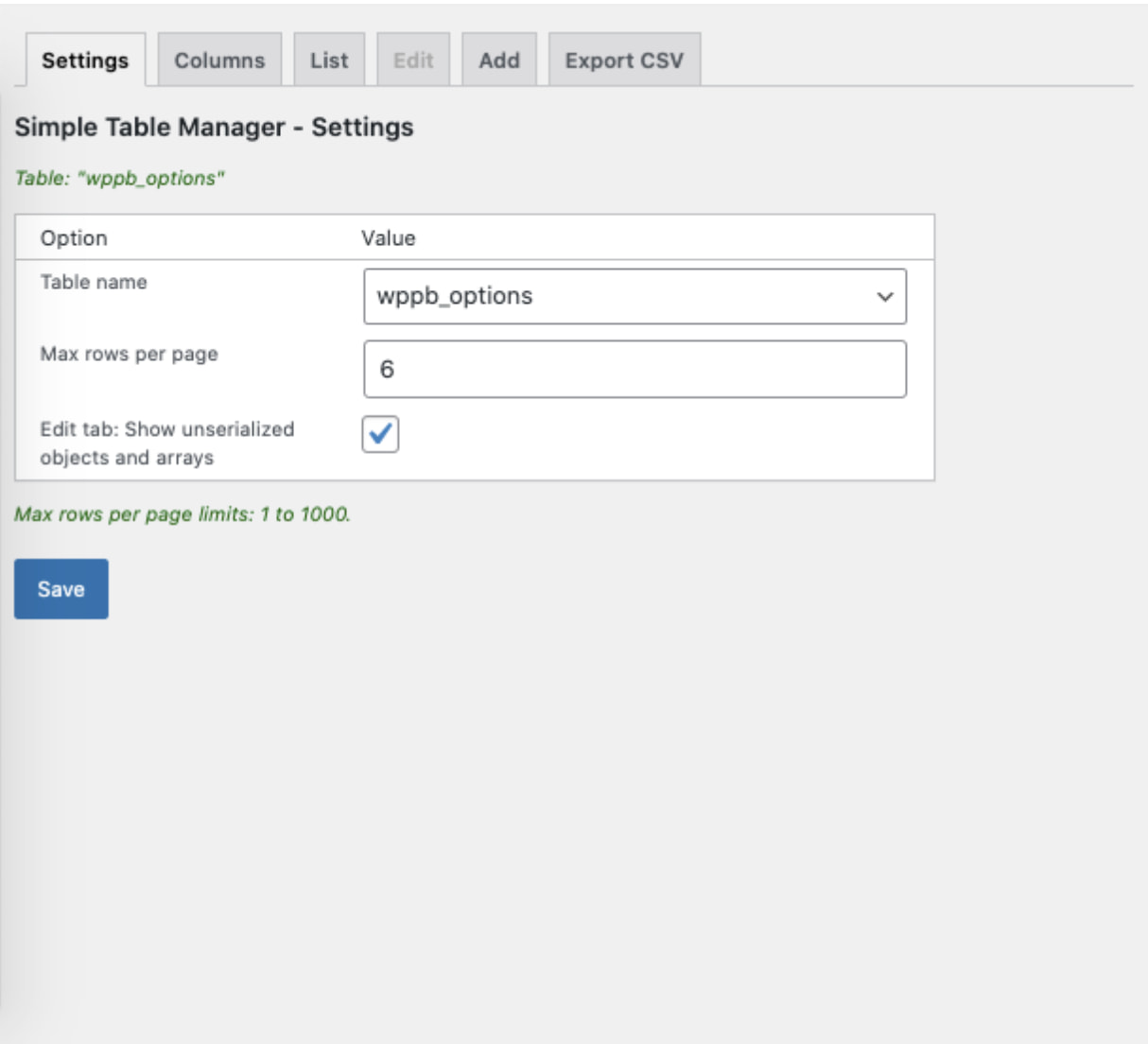The image size is (1148, 1044).
Task: Open the table selector showing wppb_options
Action: (x=634, y=296)
